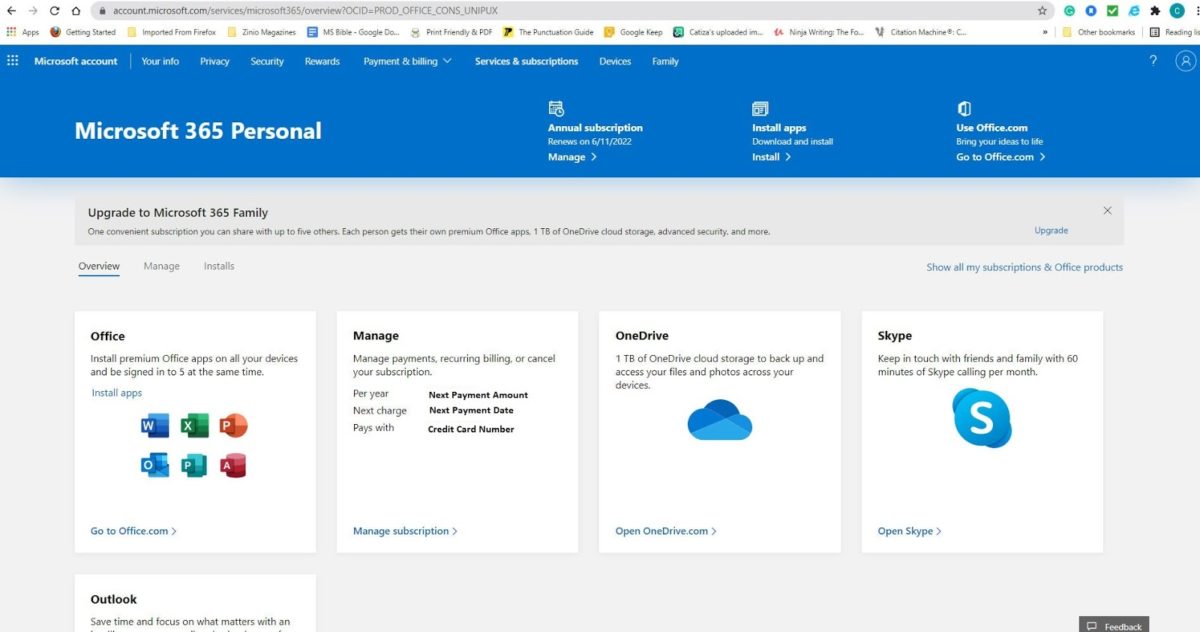This screenshot has height=632, width=1200.
Task: Switch to the Manage tab
Action: click(x=161, y=266)
